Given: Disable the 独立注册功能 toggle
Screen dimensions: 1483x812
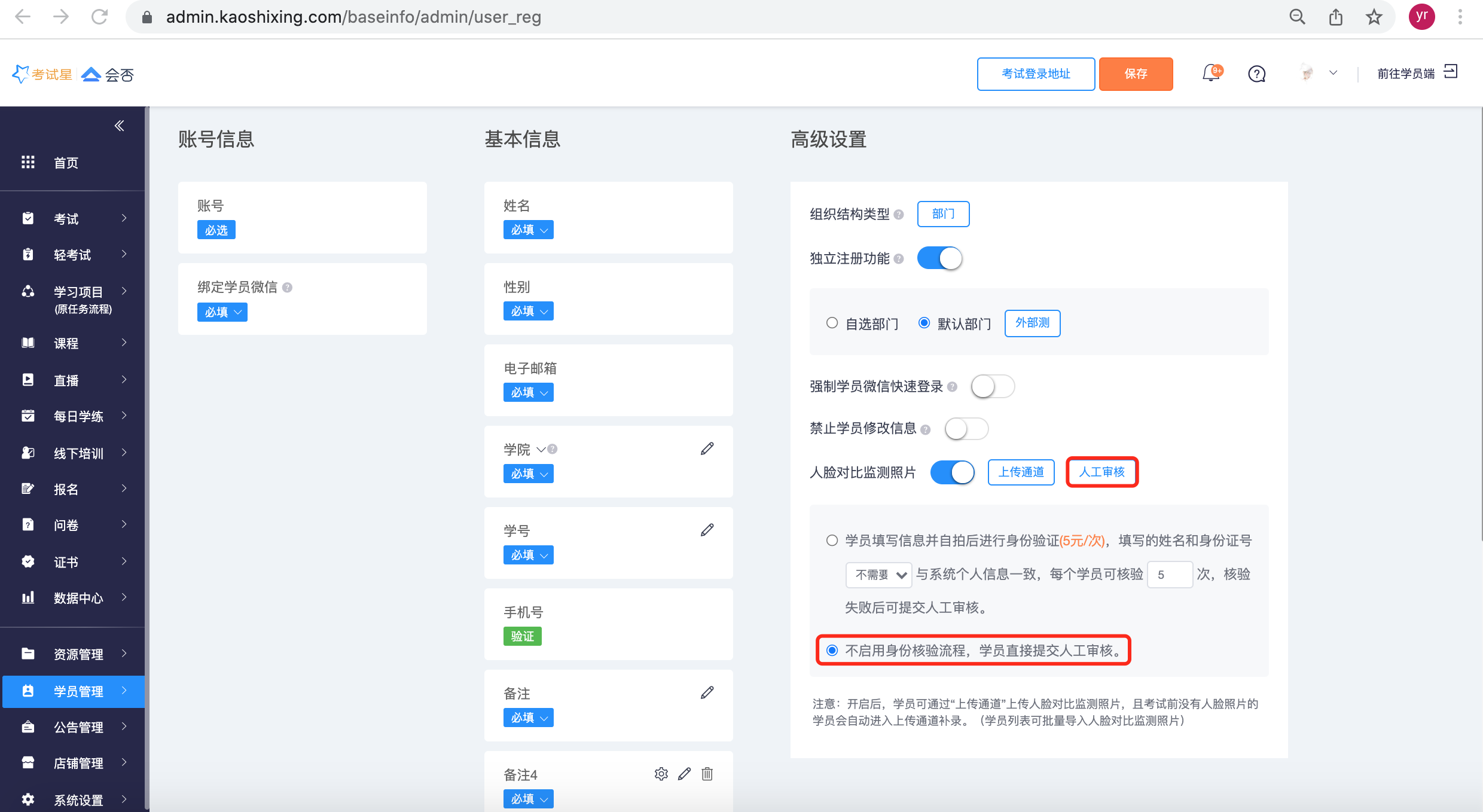Looking at the screenshot, I should point(939,258).
